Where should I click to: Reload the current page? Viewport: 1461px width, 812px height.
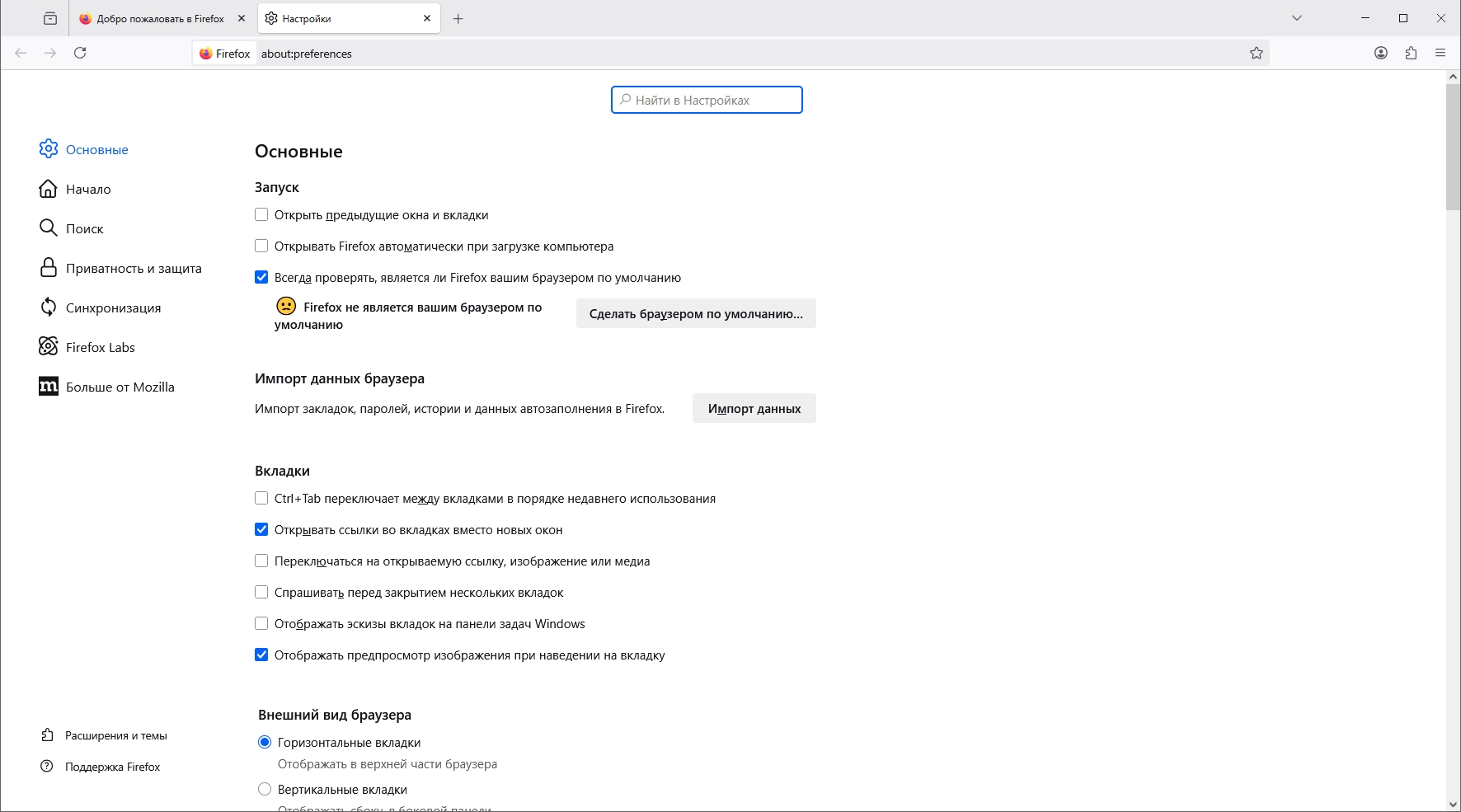80,53
